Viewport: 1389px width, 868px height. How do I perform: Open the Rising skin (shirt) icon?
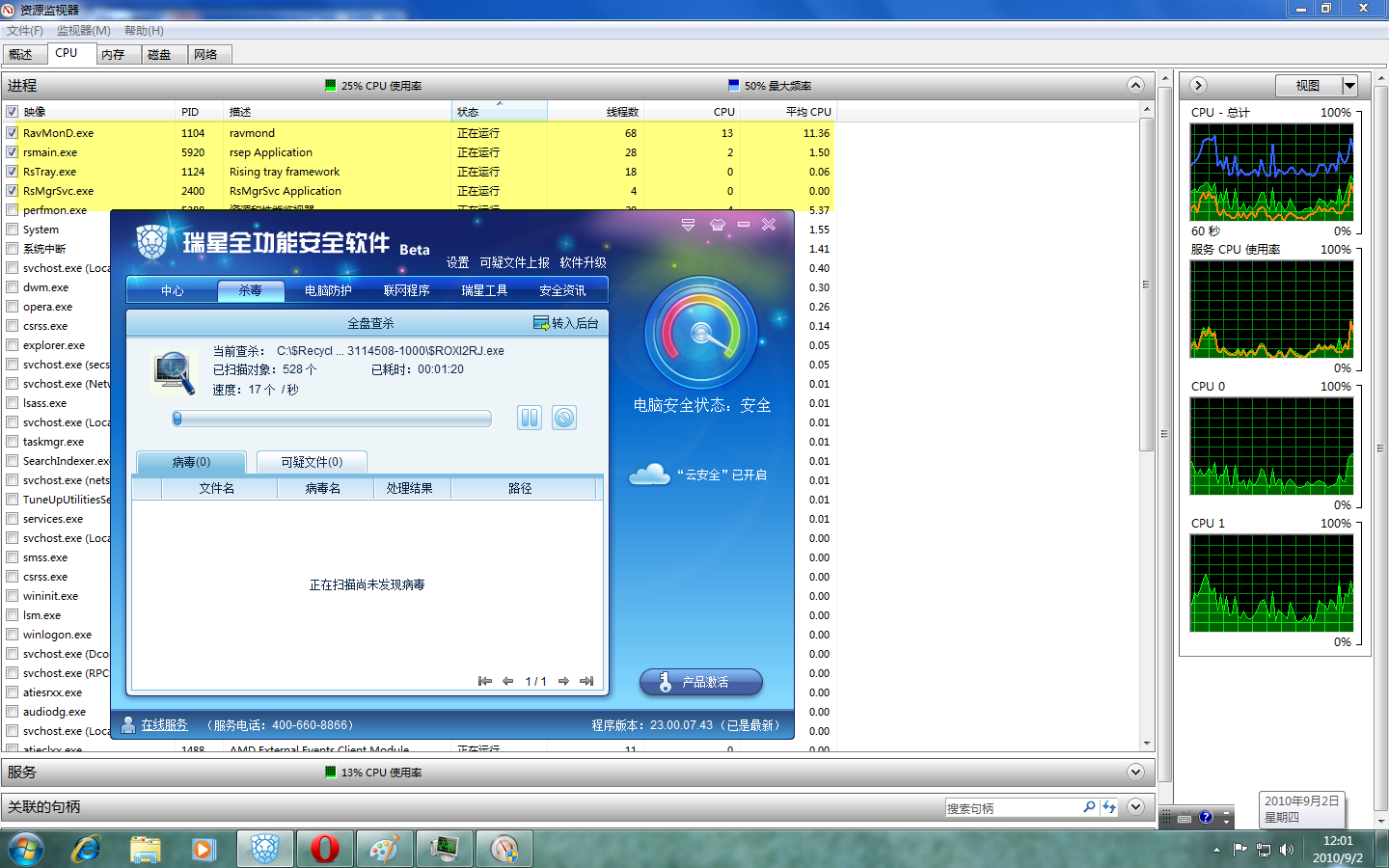(717, 225)
